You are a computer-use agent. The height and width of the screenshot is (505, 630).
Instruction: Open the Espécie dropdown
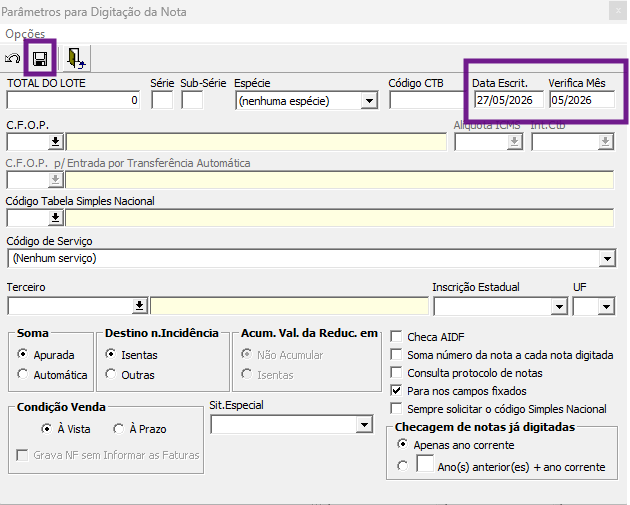tap(369, 101)
